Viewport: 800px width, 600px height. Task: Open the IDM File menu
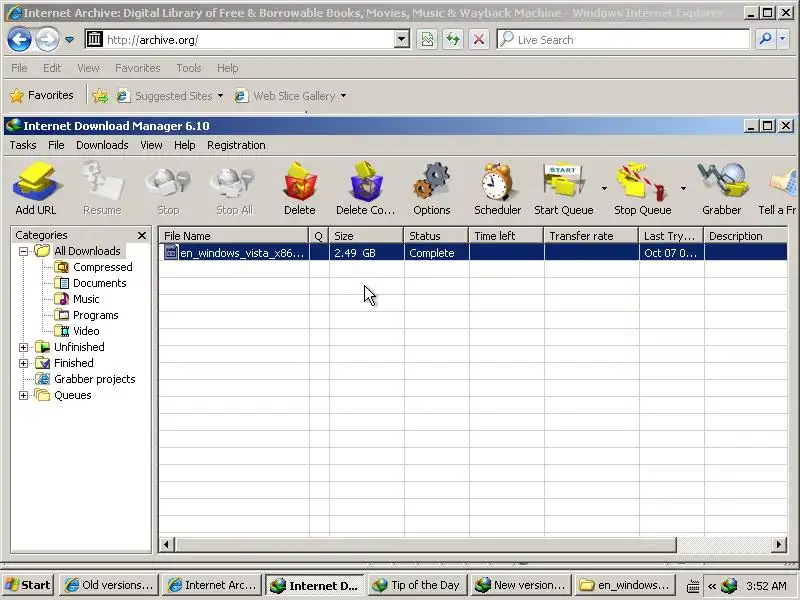point(56,145)
